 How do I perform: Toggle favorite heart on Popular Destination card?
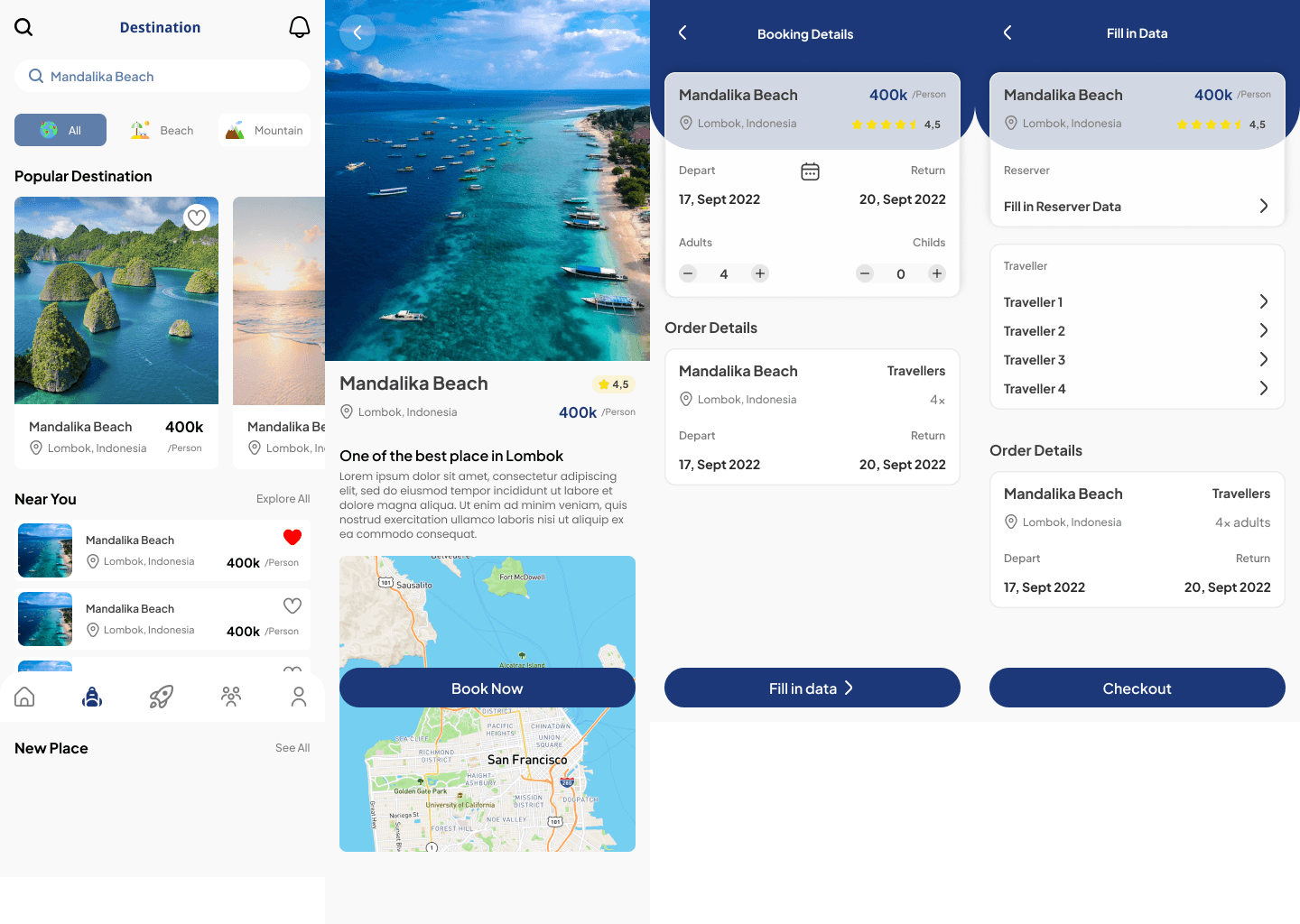point(197,217)
